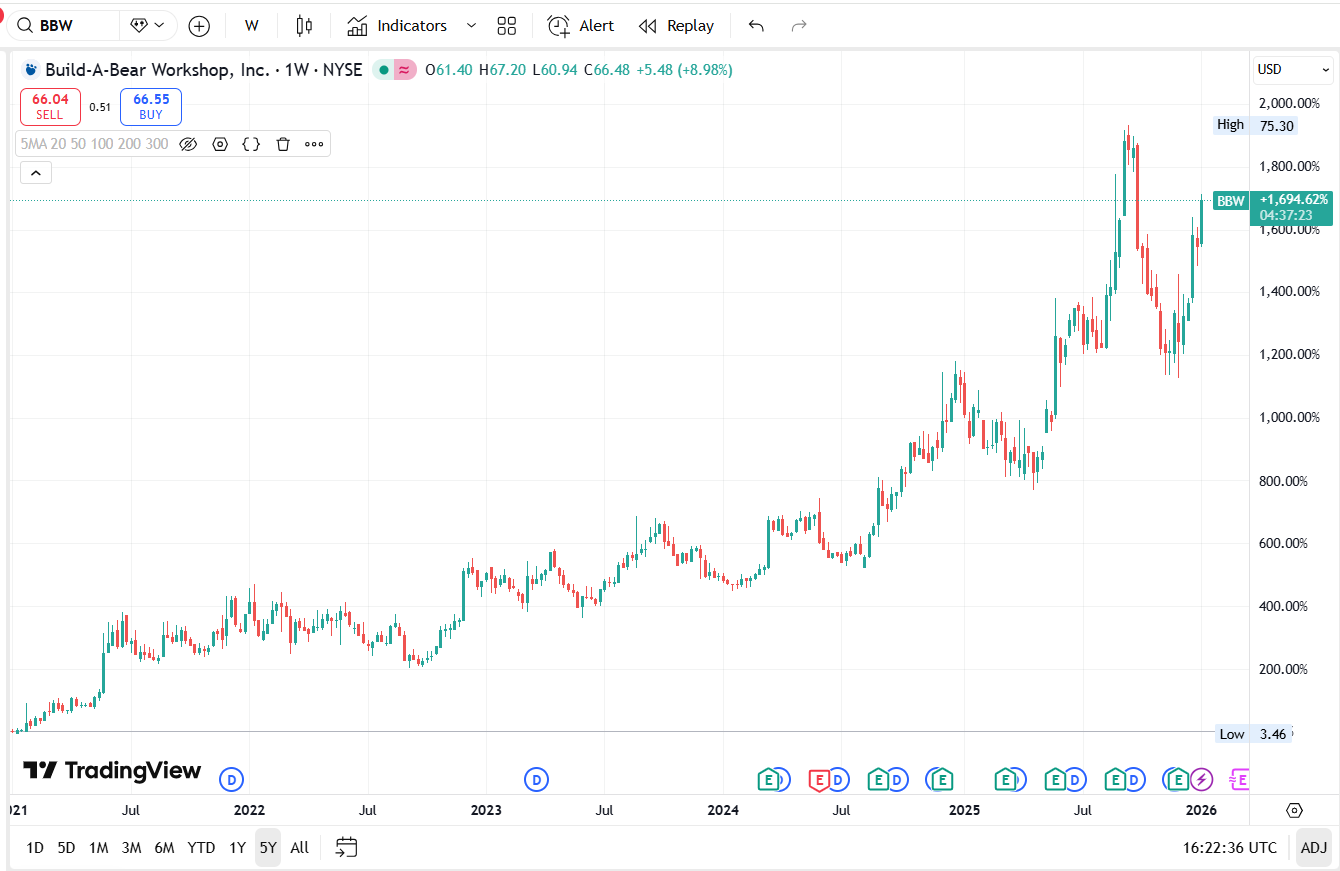Select the YTD time range
Viewport: 1340px width, 871px height.
[x=201, y=848]
